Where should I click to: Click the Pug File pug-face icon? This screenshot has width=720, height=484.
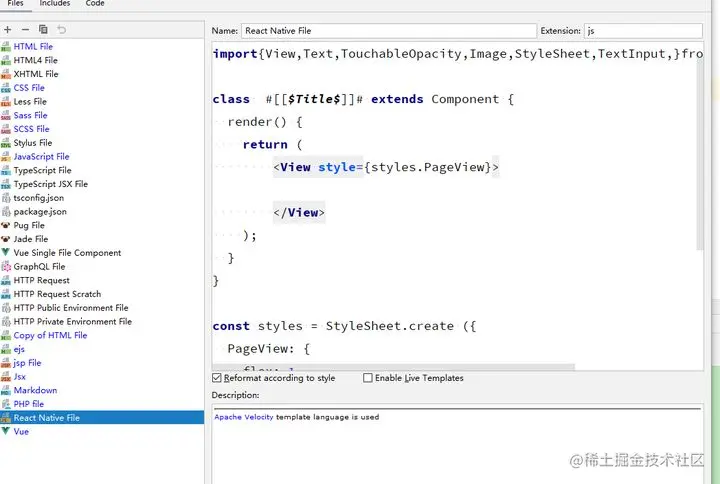tap(6, 225)
